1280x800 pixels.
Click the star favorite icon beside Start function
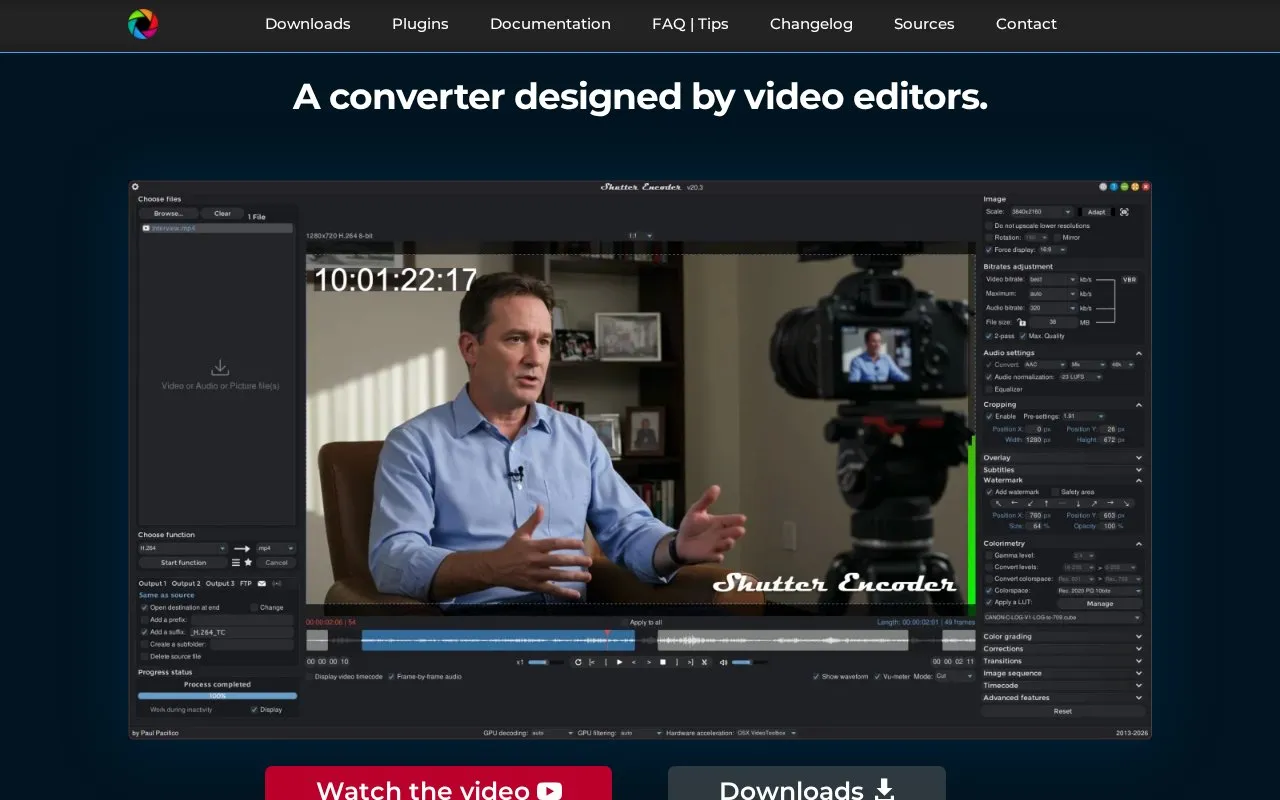click(x=248, y=562)
